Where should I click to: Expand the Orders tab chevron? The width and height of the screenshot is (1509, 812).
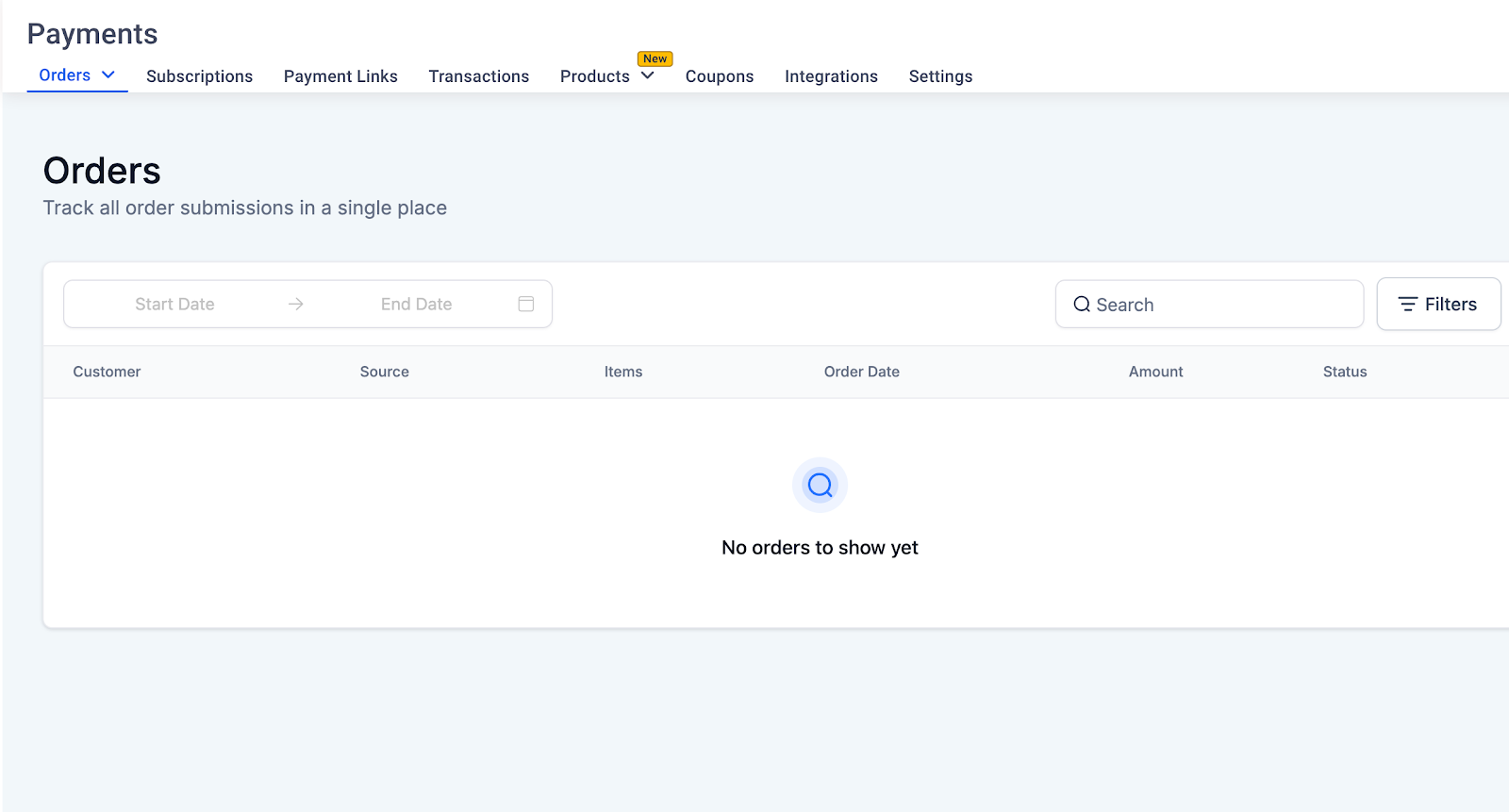[x=108, y=75]
